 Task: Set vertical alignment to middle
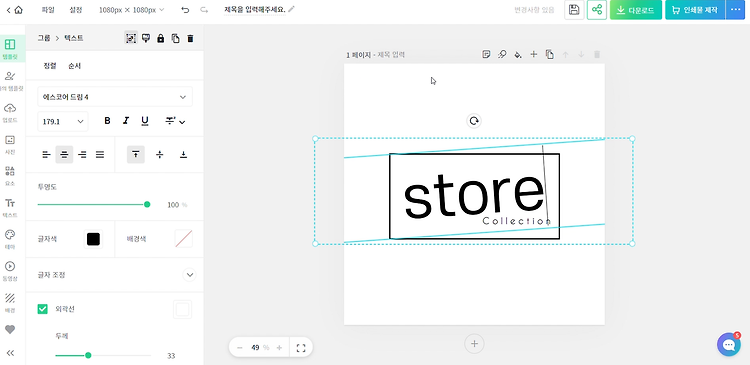click(x=160, y=155)
